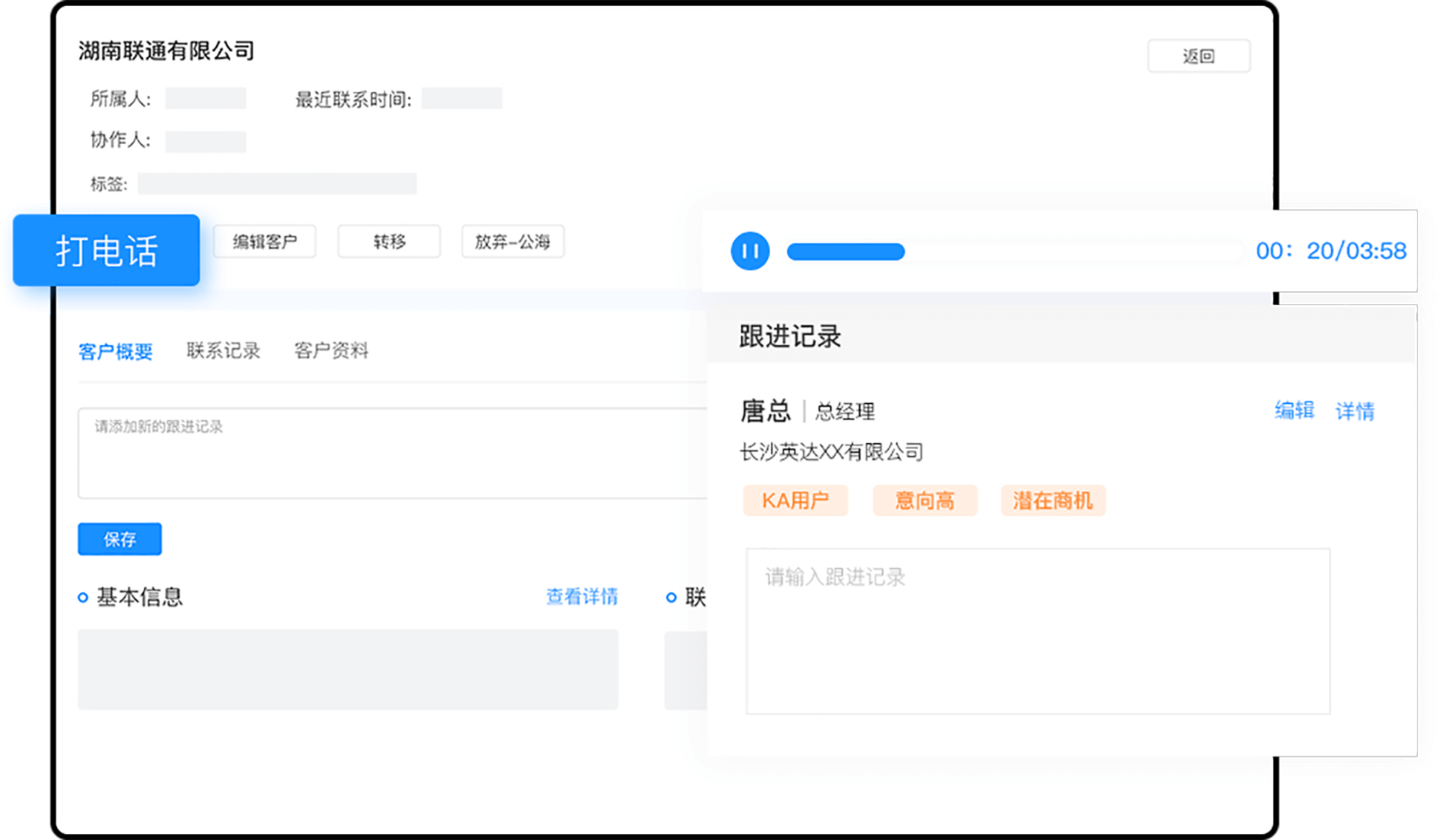Select the KA用户 tag
Screen dimensions: 1446x840
tap(795, 500)
